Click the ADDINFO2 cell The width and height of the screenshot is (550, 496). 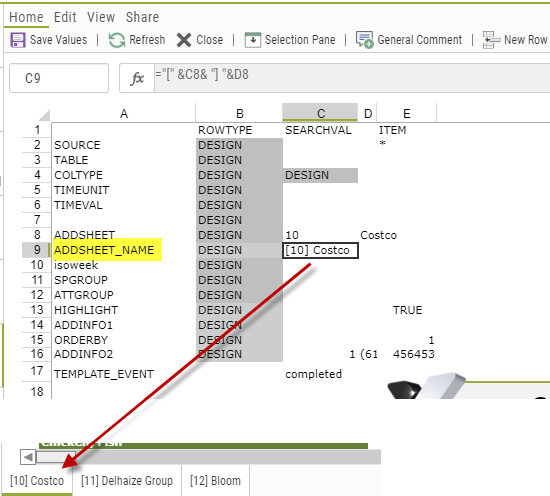tap(123, 354)
